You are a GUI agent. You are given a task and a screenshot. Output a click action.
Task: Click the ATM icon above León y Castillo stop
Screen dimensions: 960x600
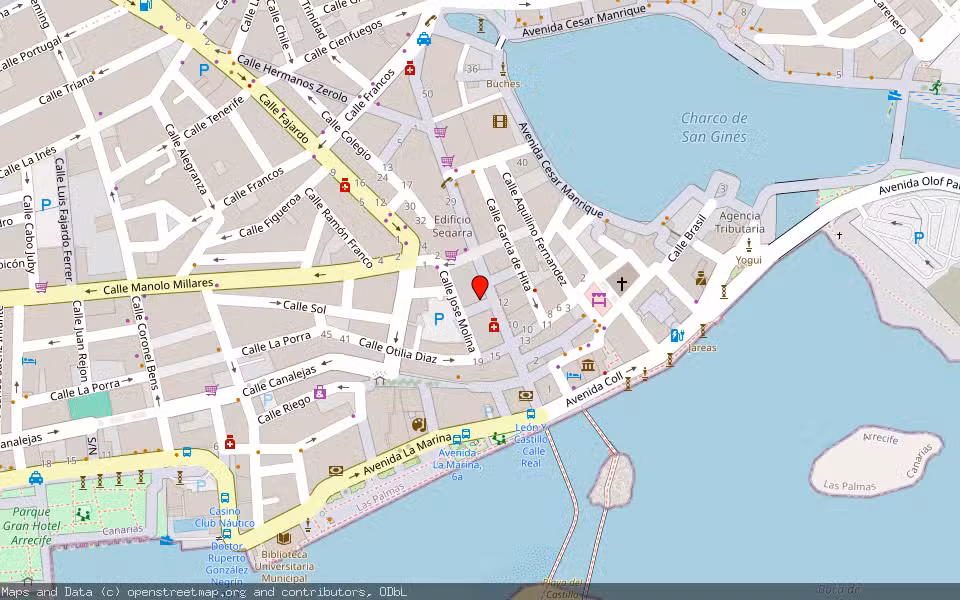point(525,396)
